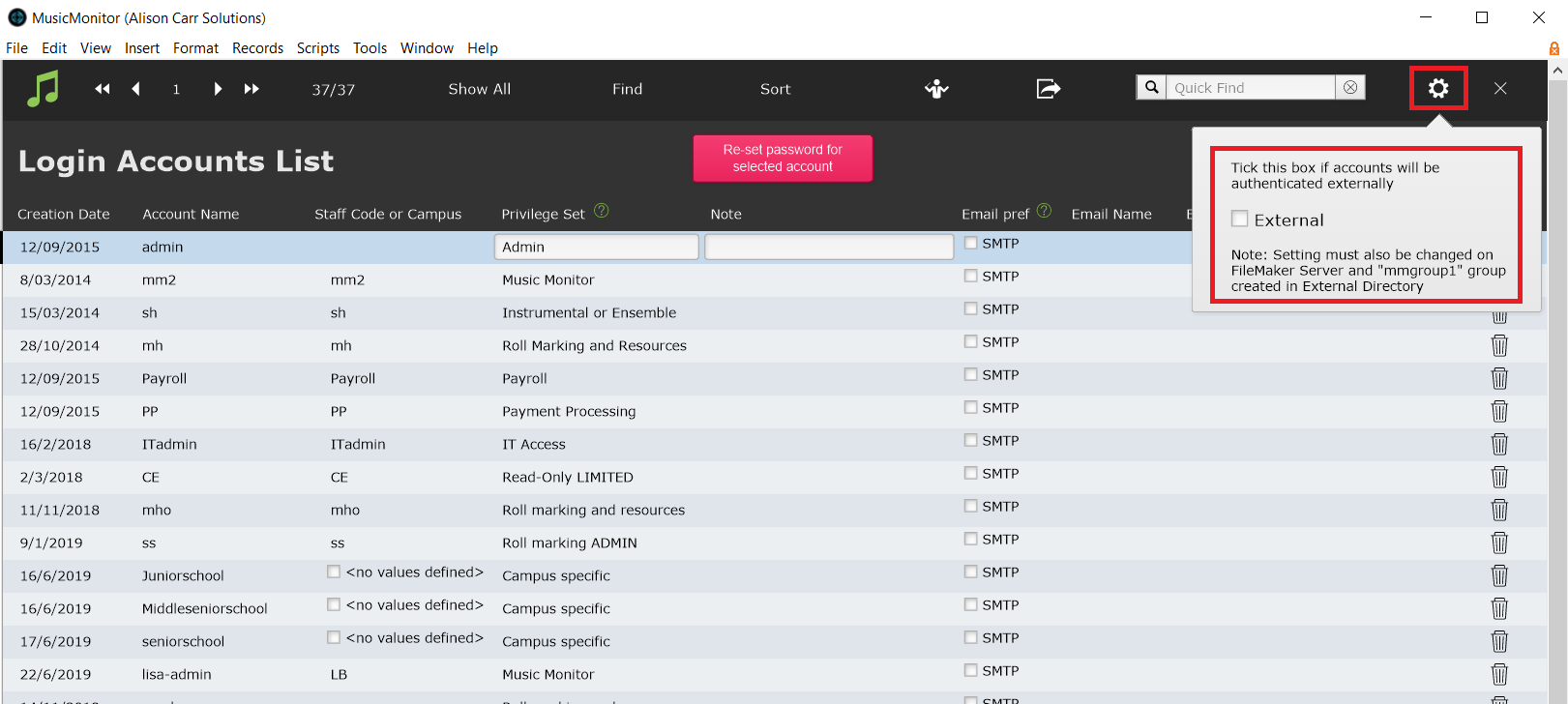Open Privilege Set dropdown for admin row
This screenshot has height=704, width=1568.
coord(596,247)
